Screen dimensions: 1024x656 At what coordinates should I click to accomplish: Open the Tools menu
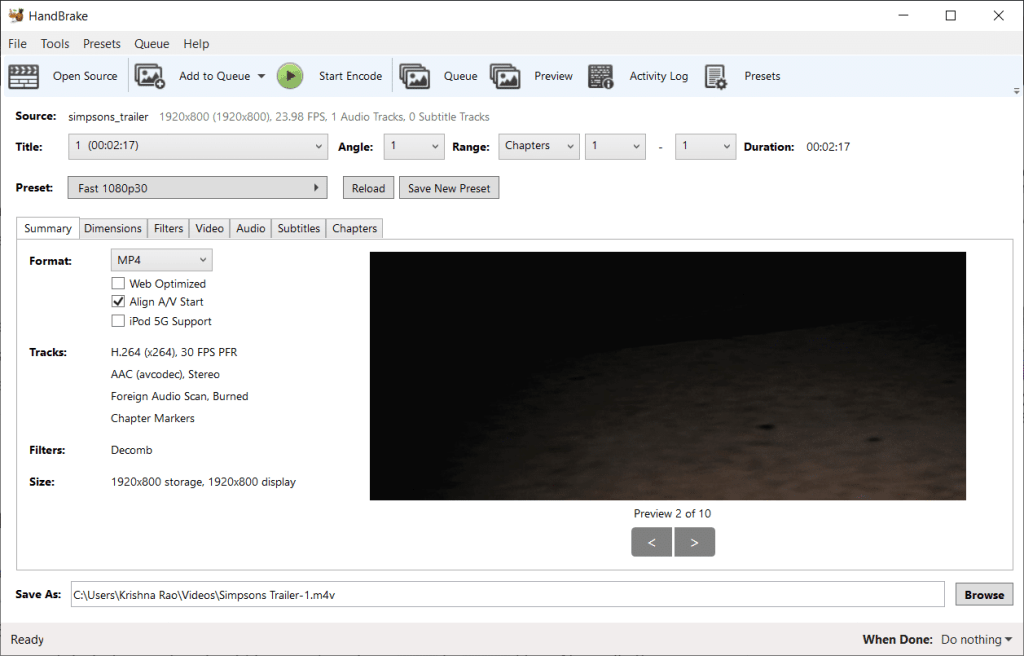click(x=55, y=44)
